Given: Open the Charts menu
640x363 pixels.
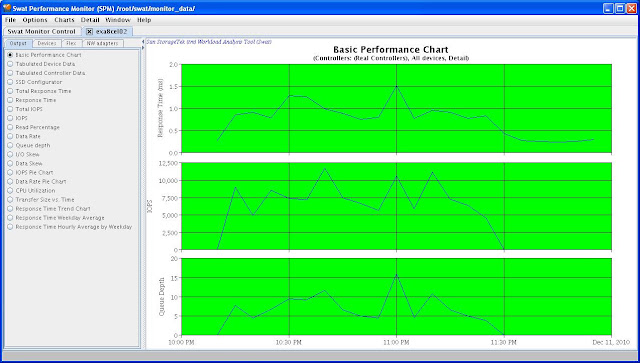Looking at the screenshot, I should coord(64,20).
